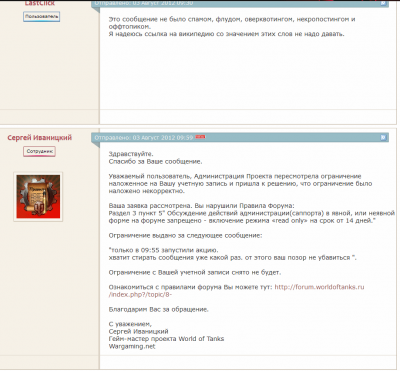Open the permalink icon on LastClick's post header
Viewport: 400px width, 371px height.
click(383, 3)
